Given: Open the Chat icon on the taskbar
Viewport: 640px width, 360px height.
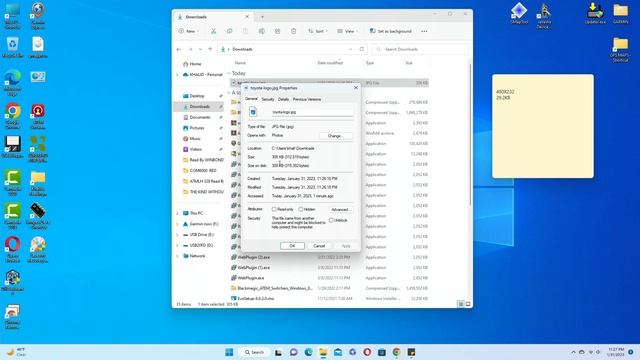Looking at the screenshot, I should pos(293,352).
